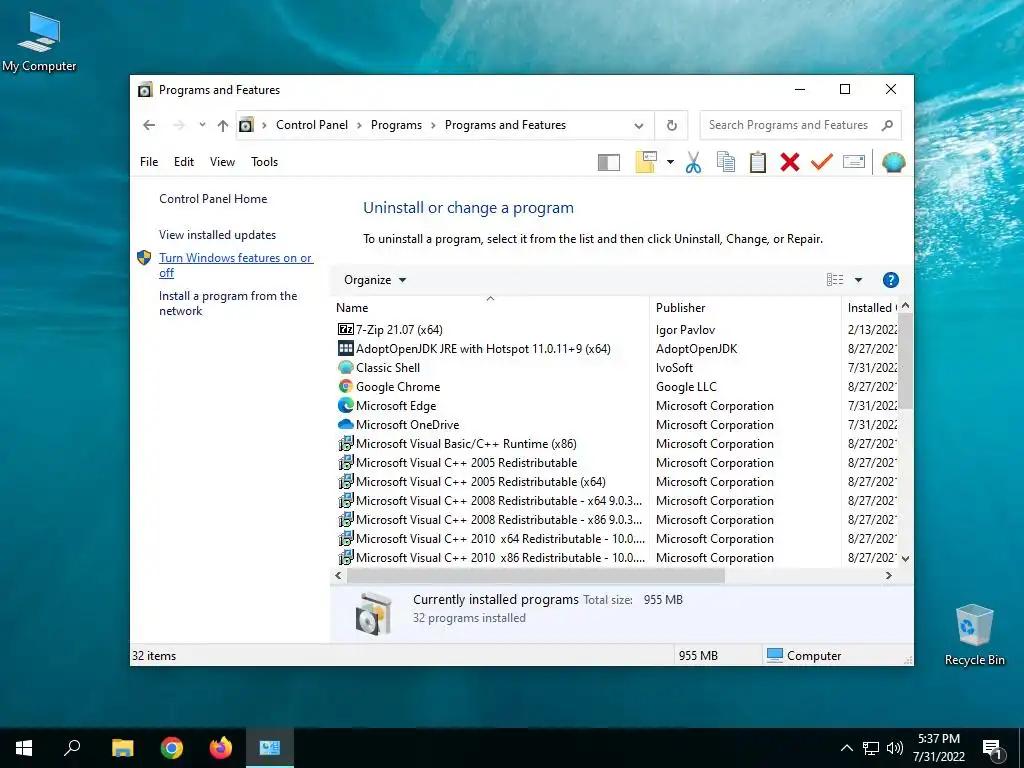Image resolution: width=1024 pixels, height=768 pixels.
Task: Click the red X Delete toolbar icon
Action: point(790,162)
